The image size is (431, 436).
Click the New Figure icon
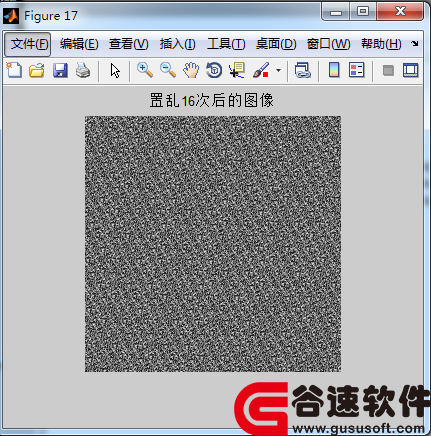[14, 70]
